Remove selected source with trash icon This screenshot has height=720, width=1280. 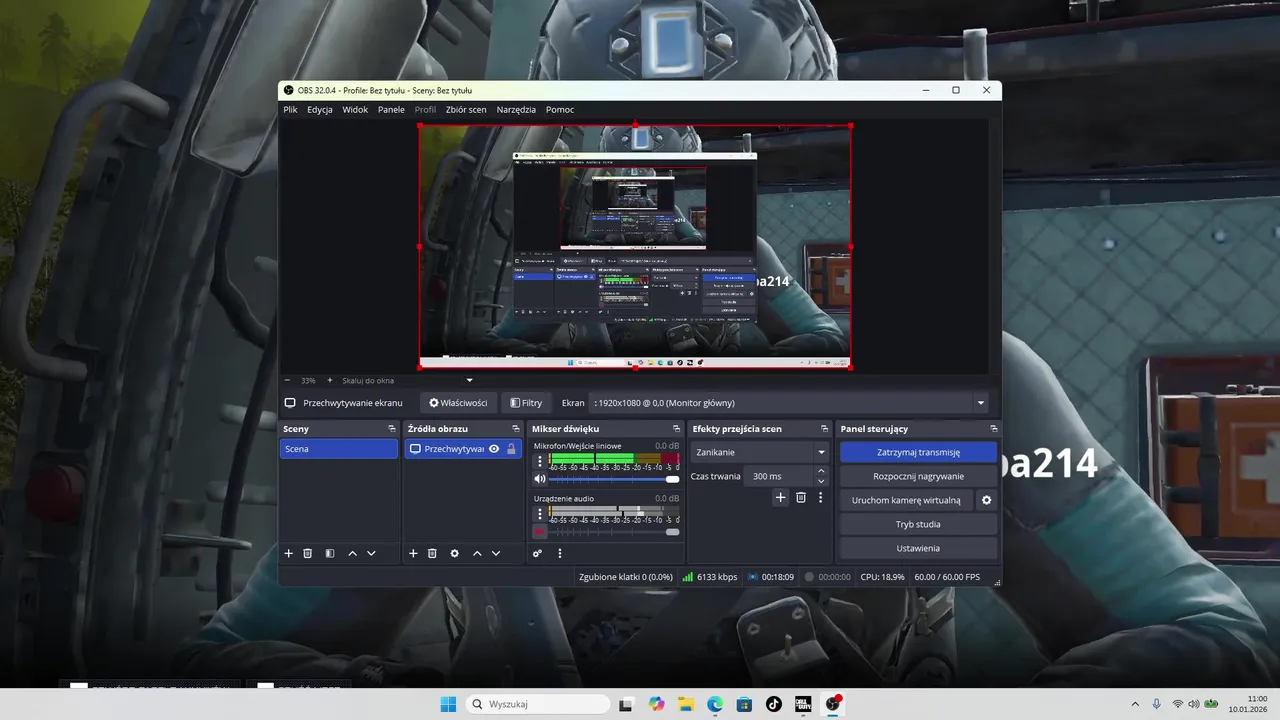[432, 553]
